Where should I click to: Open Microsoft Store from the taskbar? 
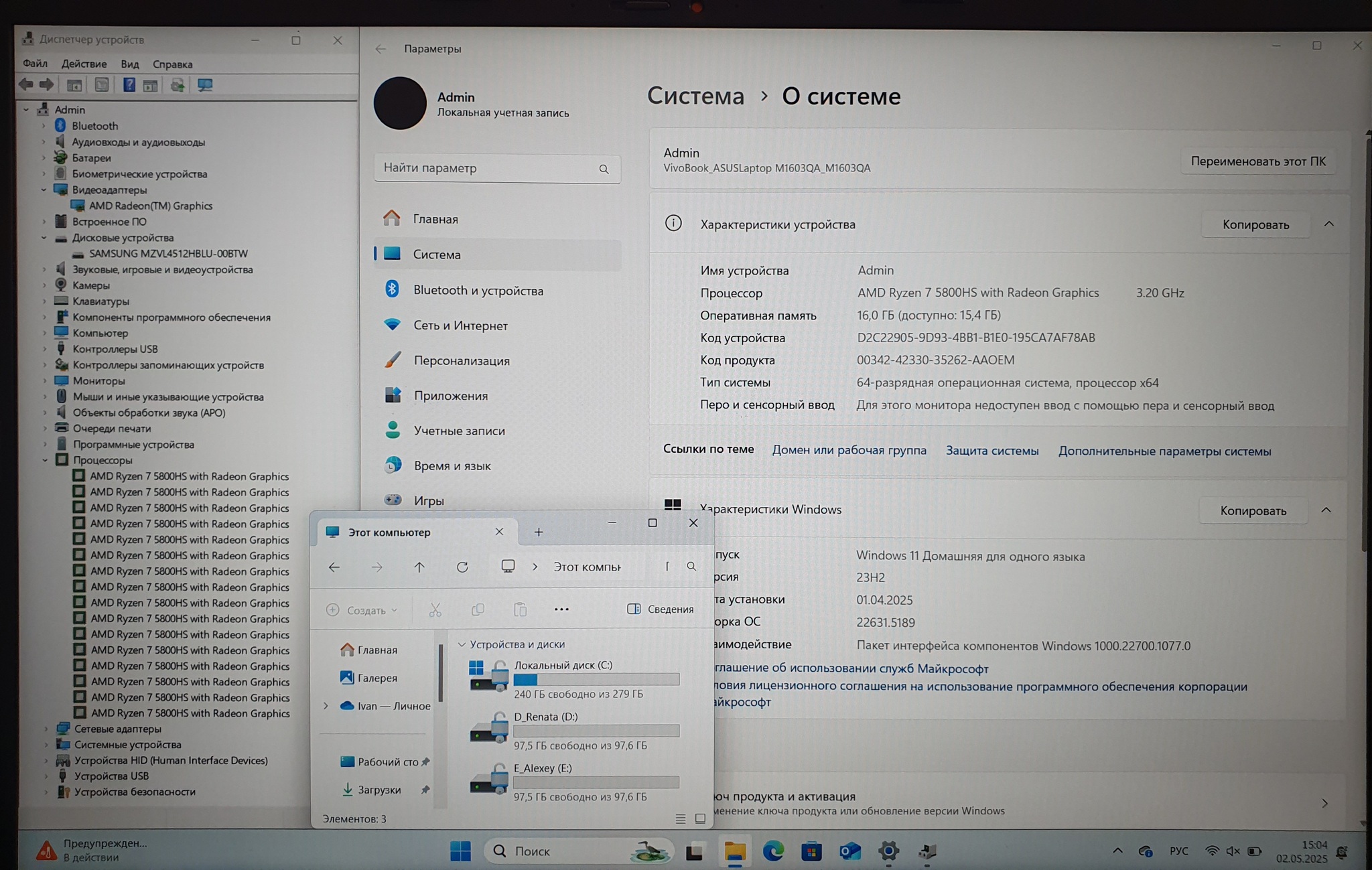(811, 851)
